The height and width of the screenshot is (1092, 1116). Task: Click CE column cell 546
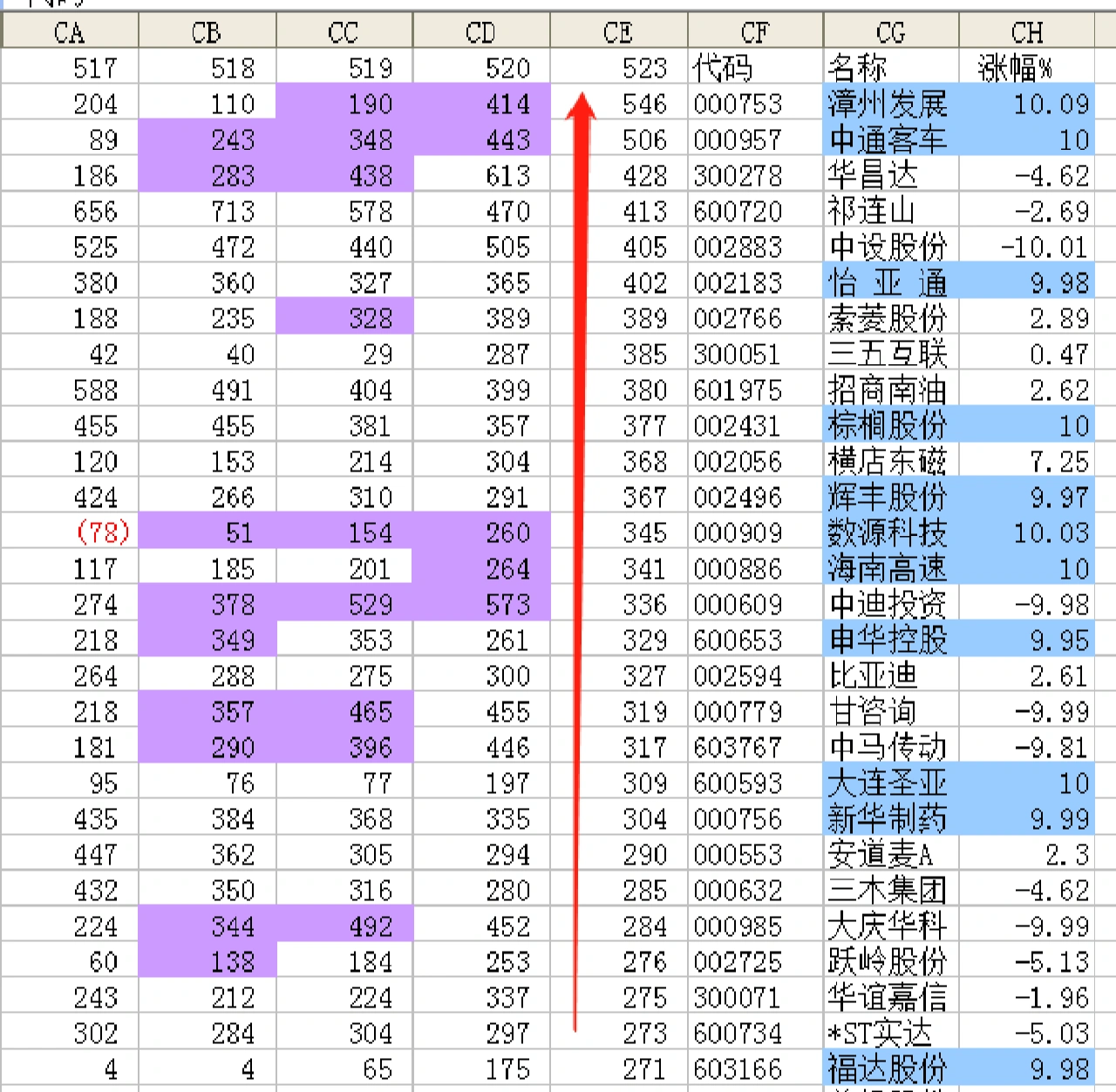point(619,104)
